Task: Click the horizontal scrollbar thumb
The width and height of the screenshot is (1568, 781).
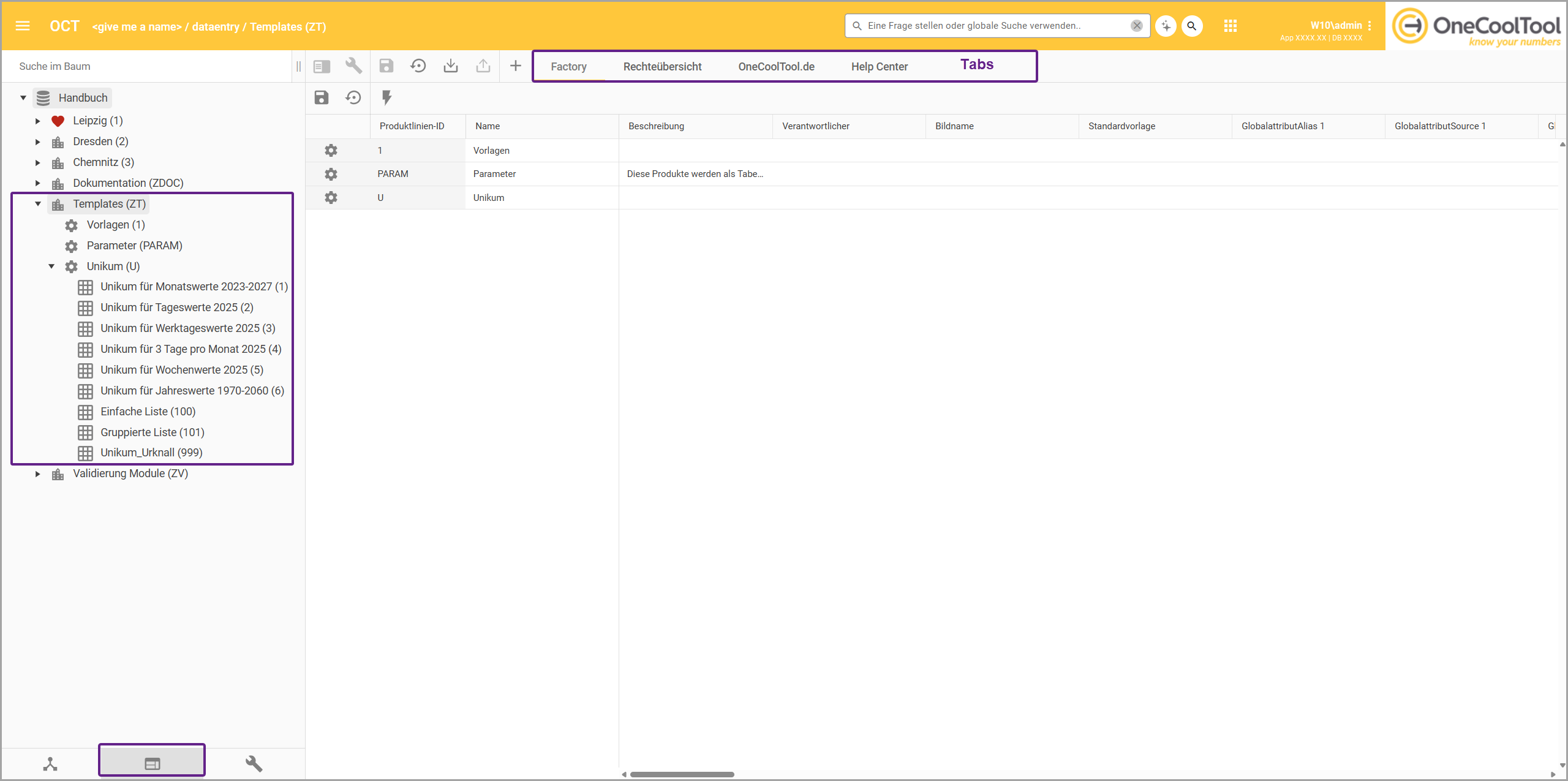Action: (682, 774)
